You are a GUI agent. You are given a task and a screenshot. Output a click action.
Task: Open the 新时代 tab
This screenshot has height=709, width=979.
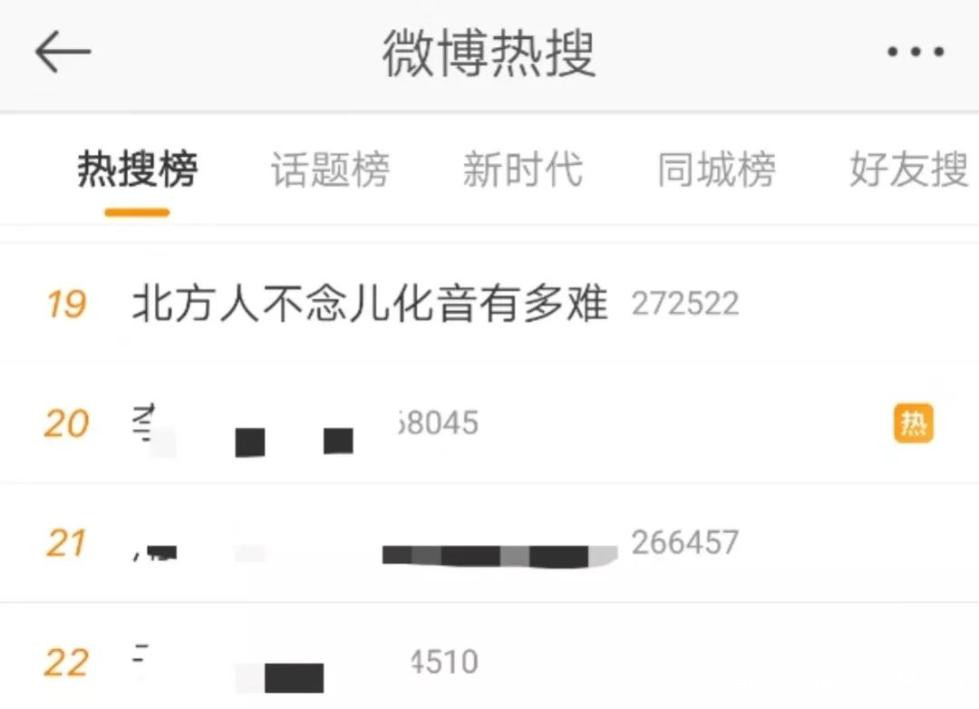[x=523, y=169]
